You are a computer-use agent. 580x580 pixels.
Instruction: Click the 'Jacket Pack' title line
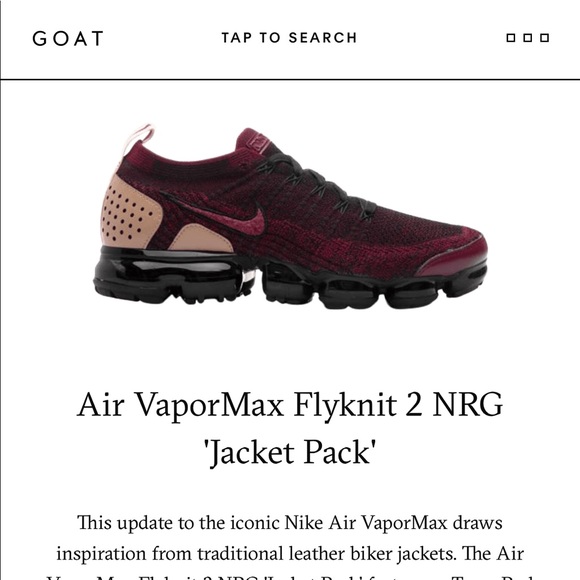[x=290, y=452]
